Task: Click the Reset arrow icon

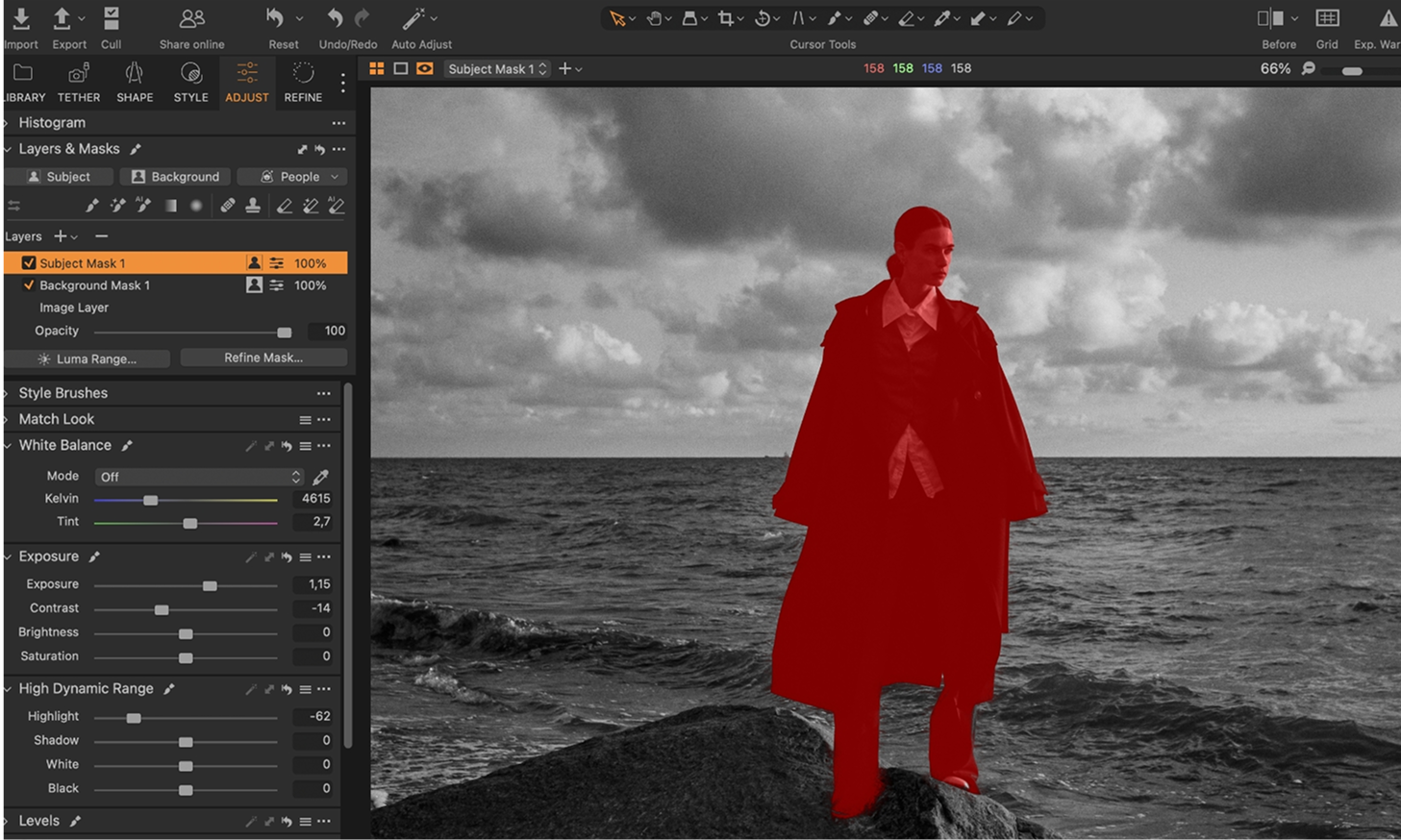Action: (x=276, y=18)
